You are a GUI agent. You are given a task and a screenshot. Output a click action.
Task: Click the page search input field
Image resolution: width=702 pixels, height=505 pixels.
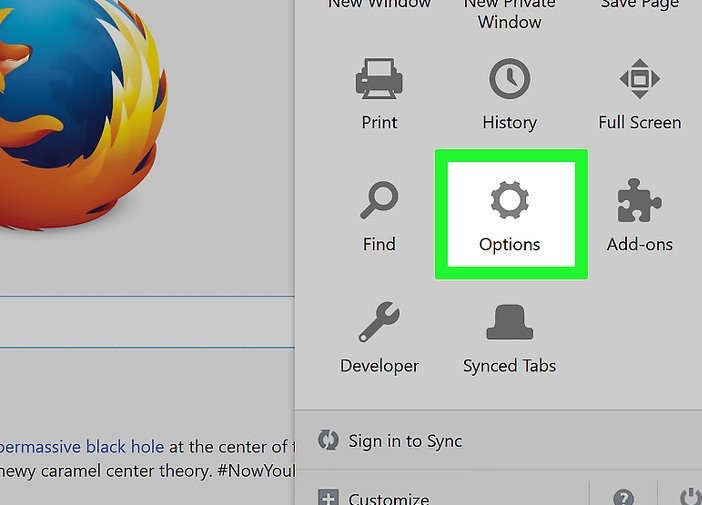pos(147,322)
